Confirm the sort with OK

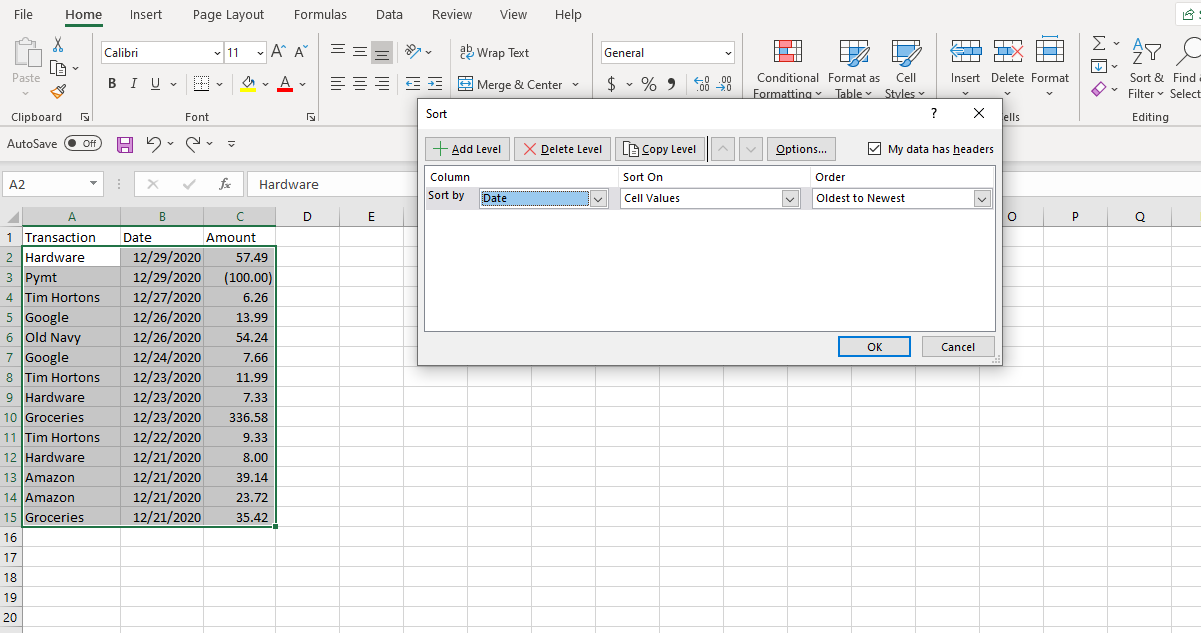point(874,347)
